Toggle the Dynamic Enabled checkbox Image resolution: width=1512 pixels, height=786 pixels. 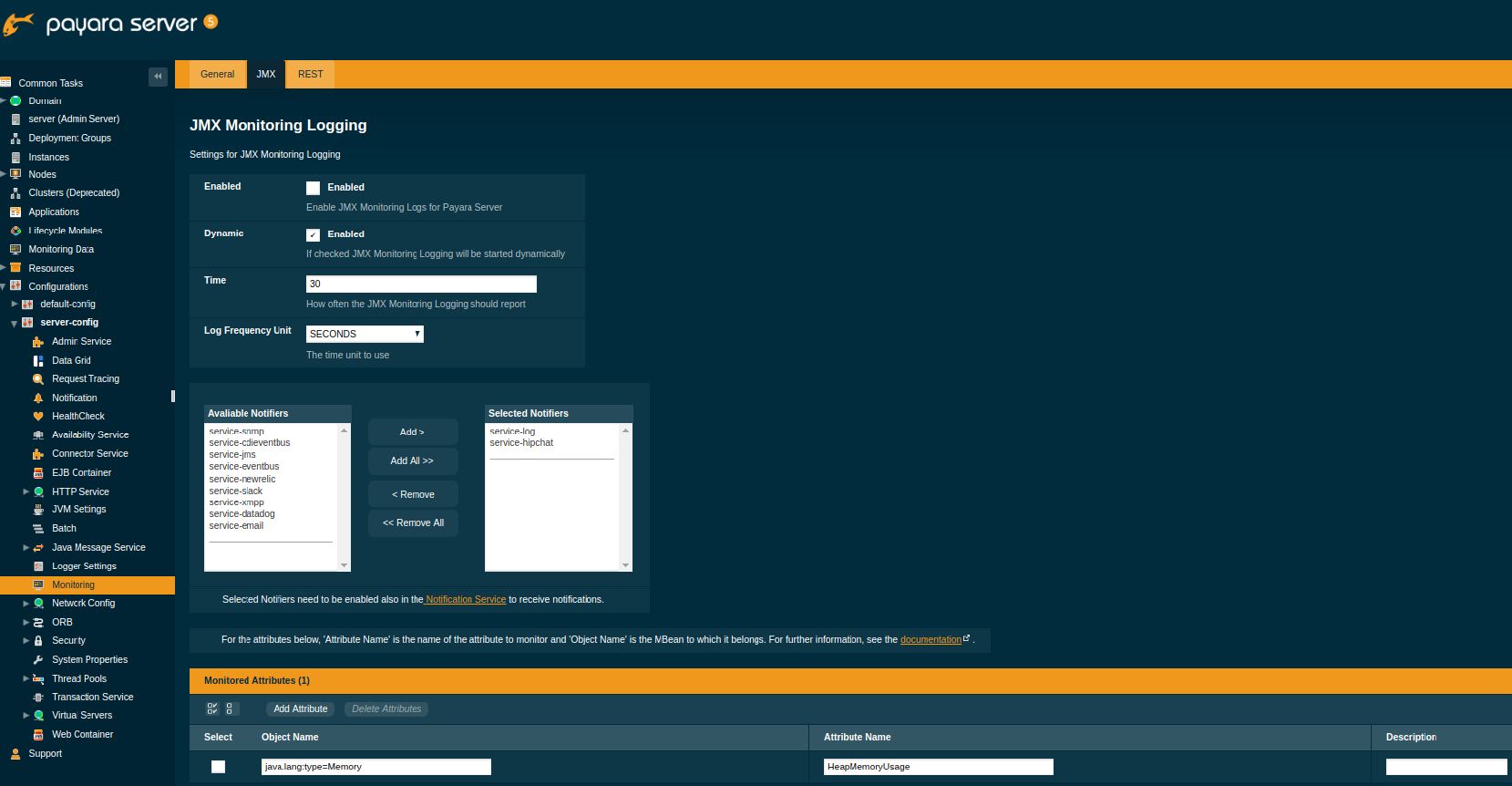(x=313, y=234)
